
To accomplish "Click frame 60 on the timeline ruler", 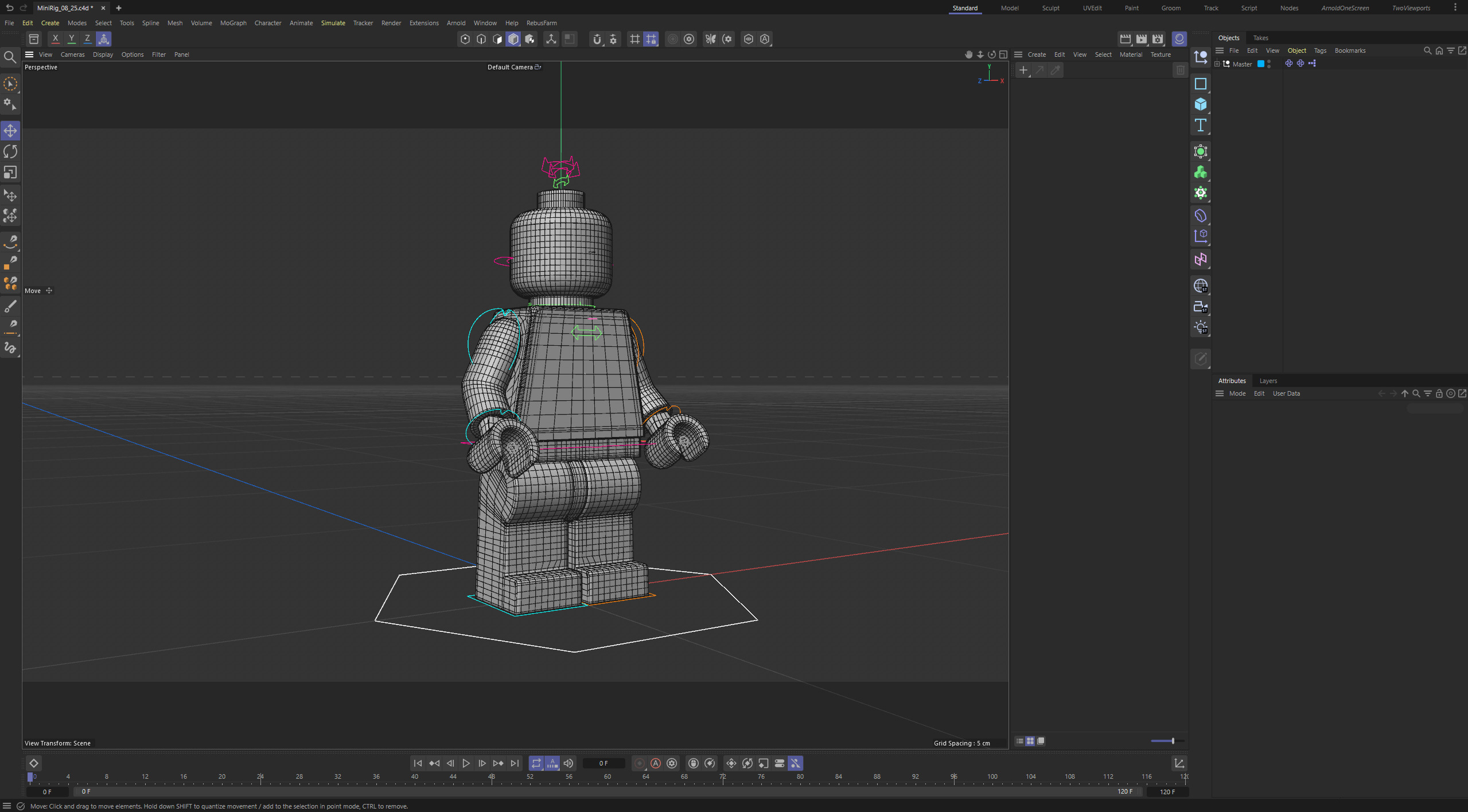I will [x=608, y=776].
